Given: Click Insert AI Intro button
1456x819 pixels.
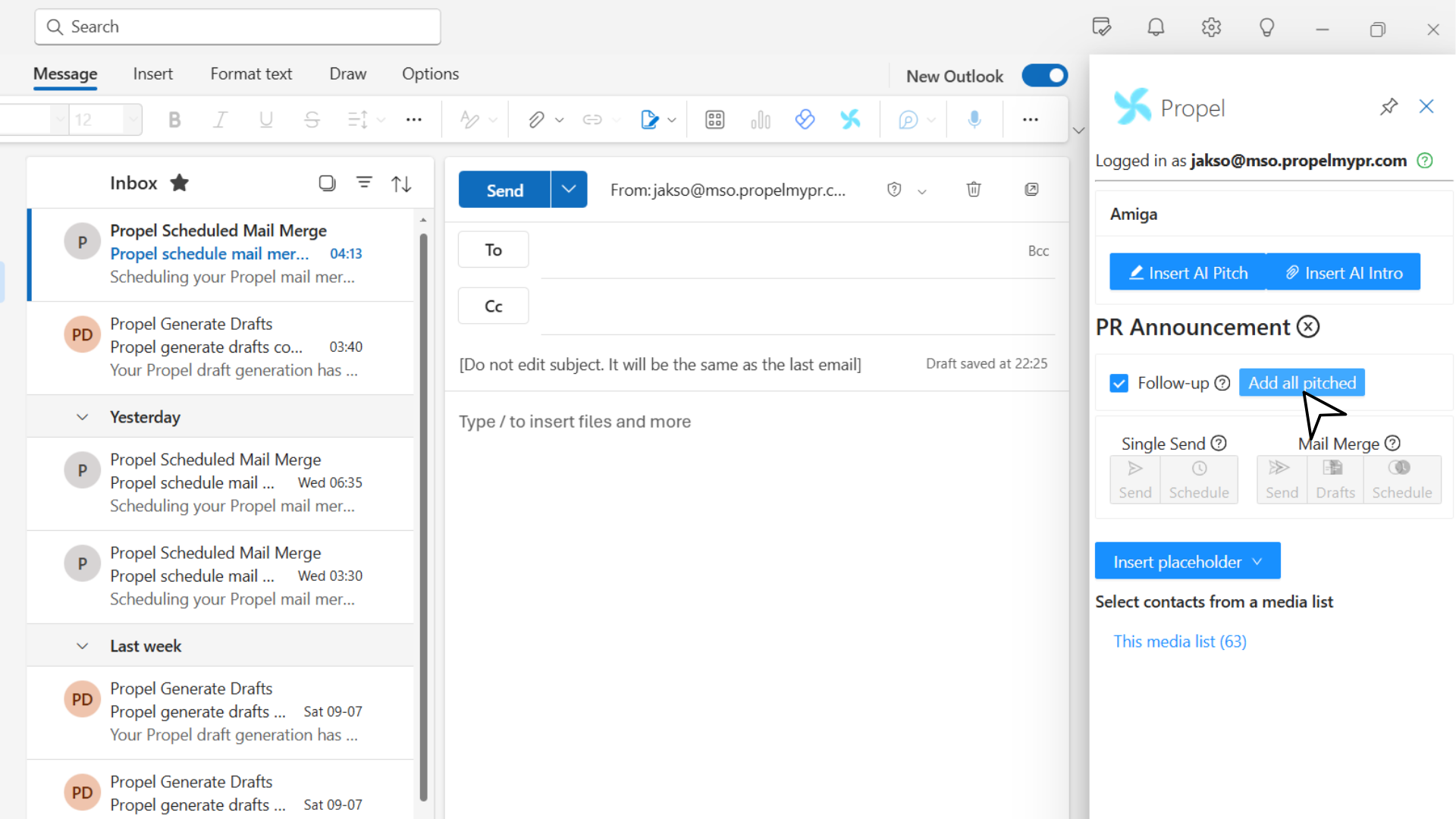Looking at the screenshot, I should pos(1343,272).
